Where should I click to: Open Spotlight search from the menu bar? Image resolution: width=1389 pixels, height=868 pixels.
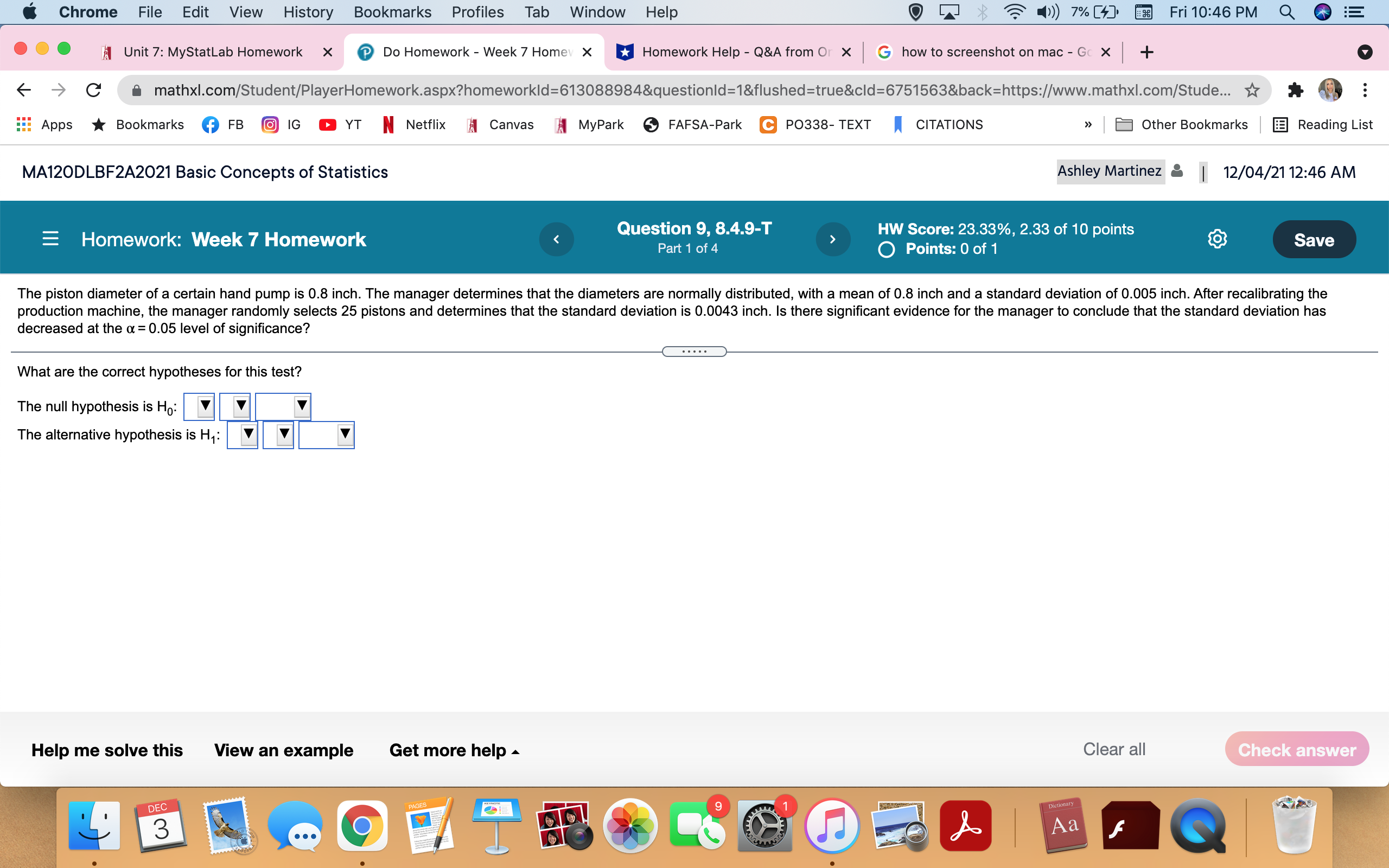1288,12
